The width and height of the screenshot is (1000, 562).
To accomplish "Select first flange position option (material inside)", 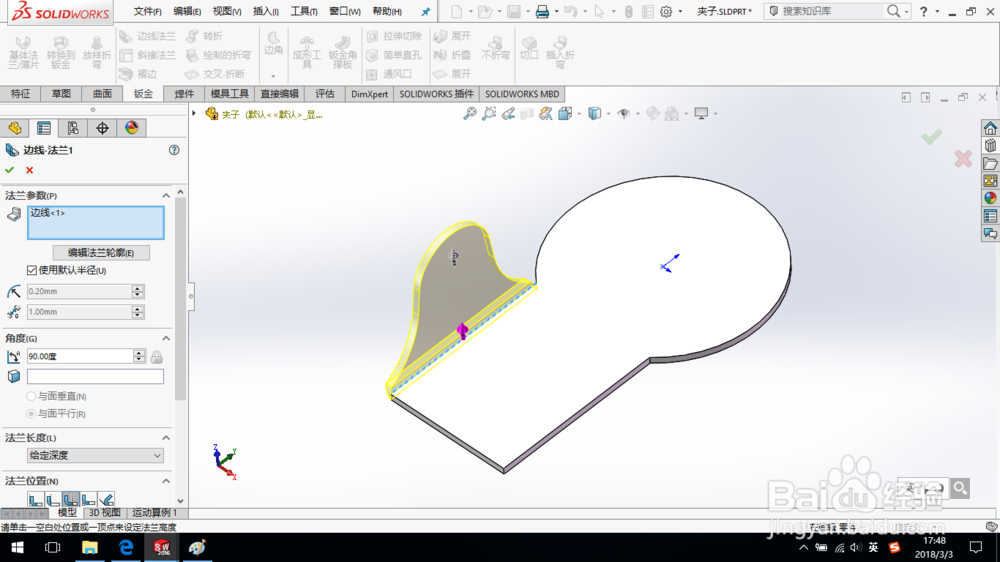I will click(x=35, y=499).
